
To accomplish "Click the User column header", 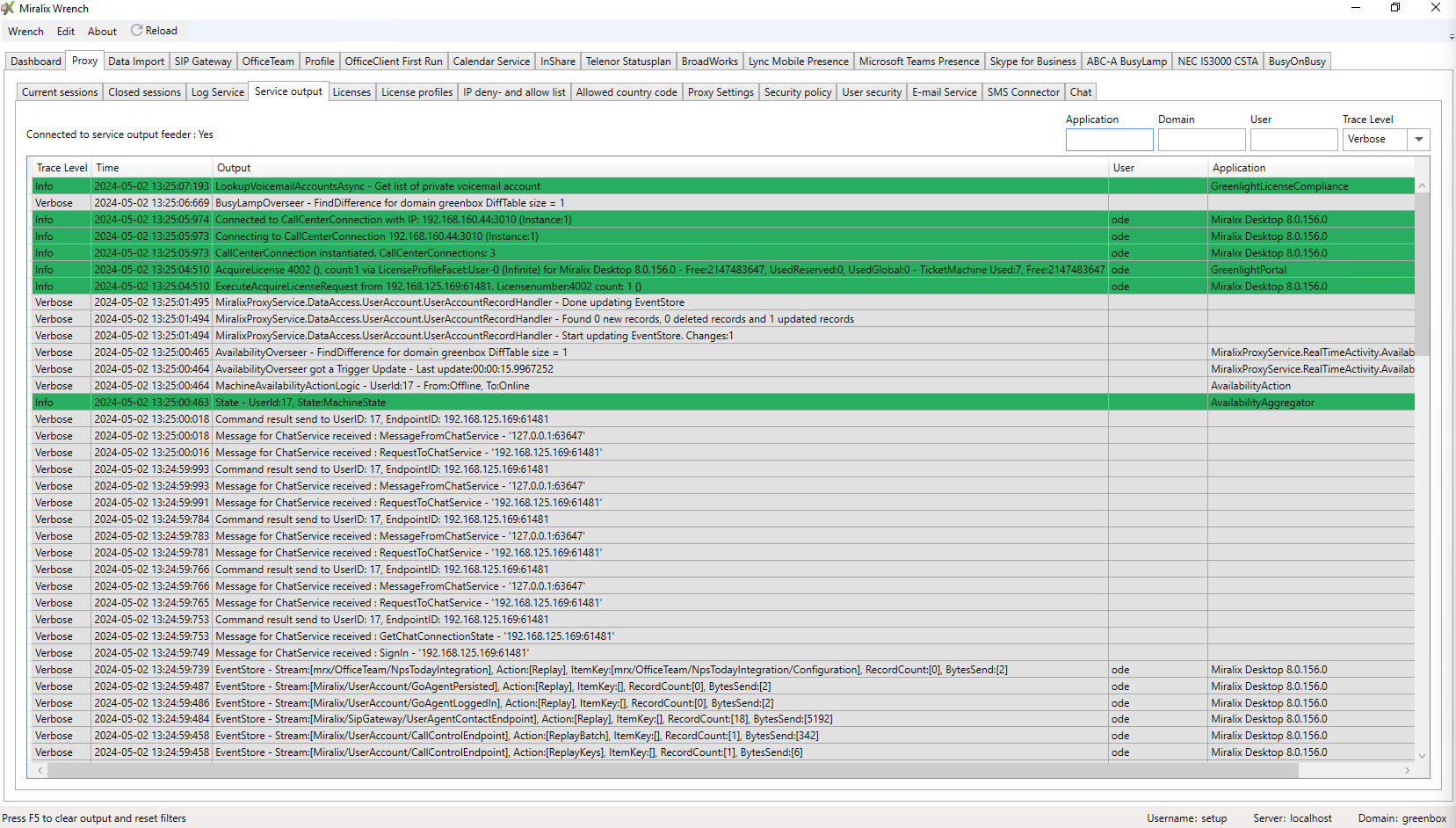I will click(1158, 168).
